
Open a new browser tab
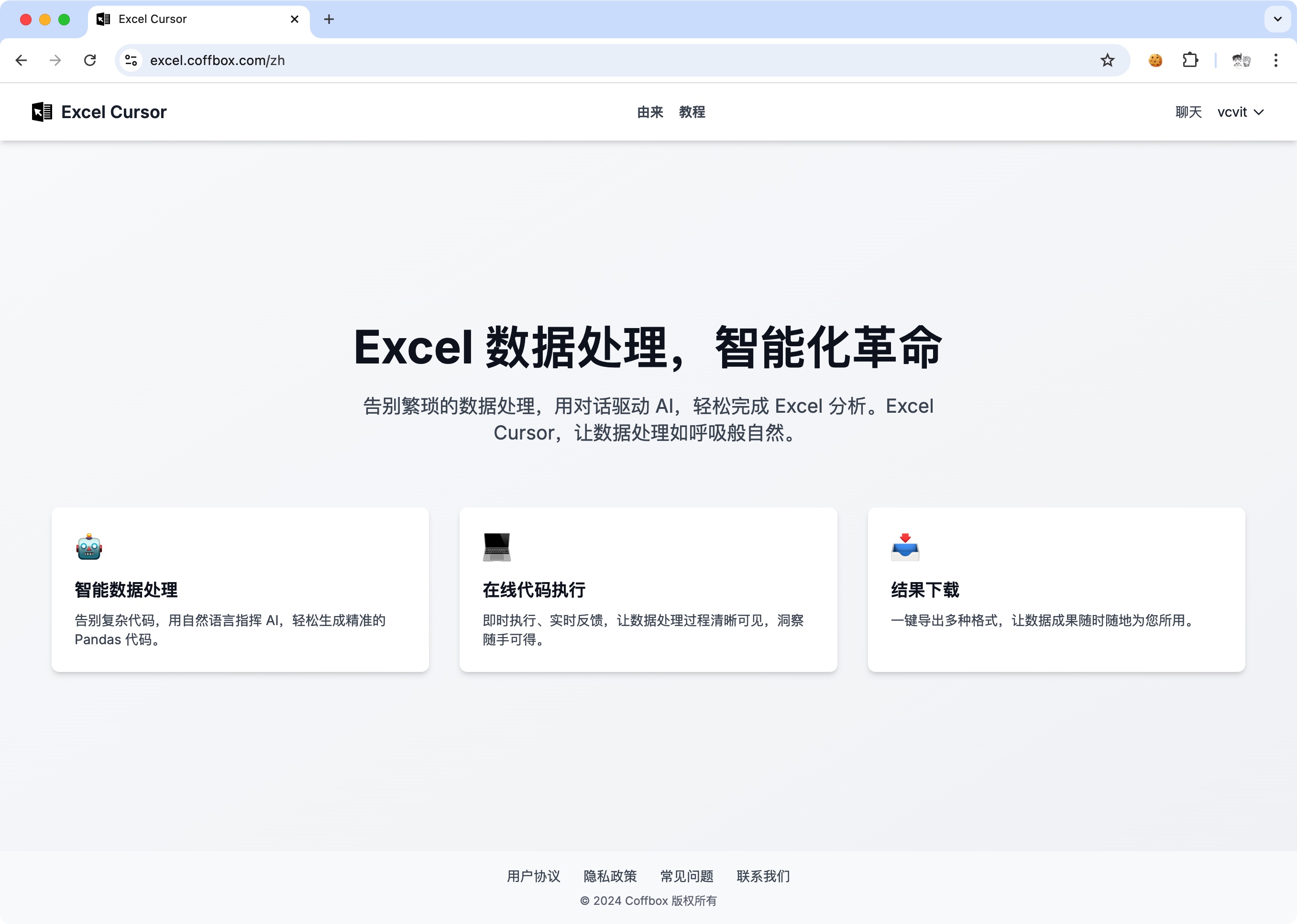pos(329,19)
